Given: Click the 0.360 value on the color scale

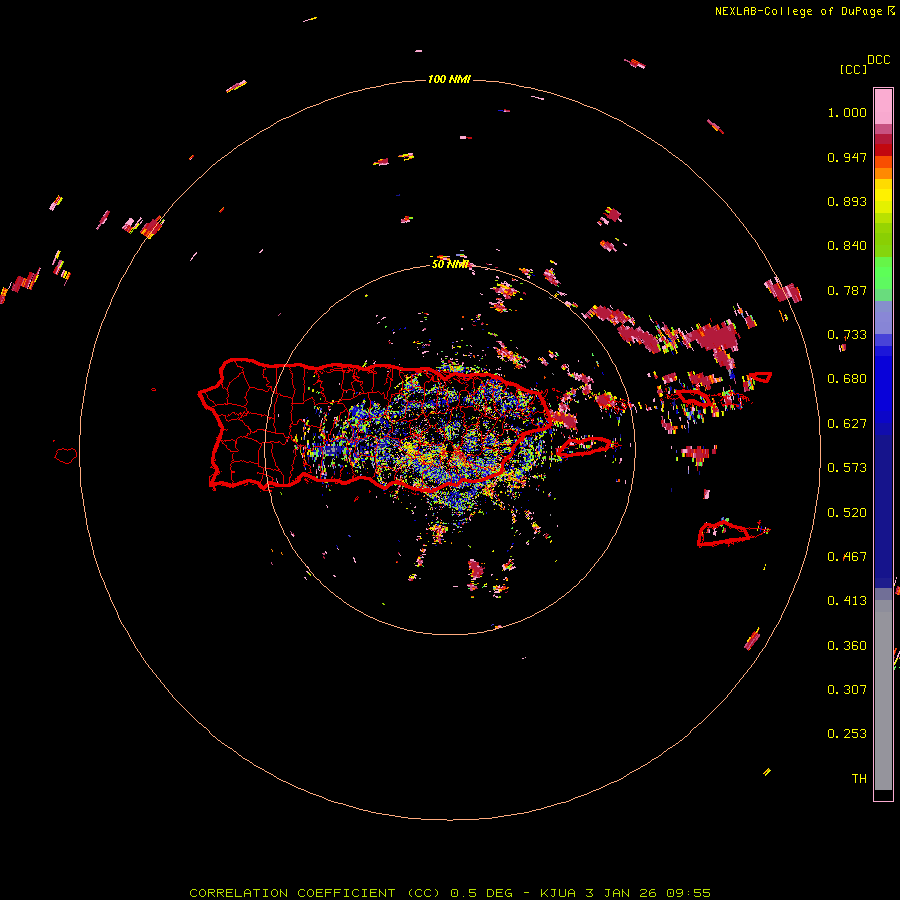Looking at the screenshot, I should [847, 646].
